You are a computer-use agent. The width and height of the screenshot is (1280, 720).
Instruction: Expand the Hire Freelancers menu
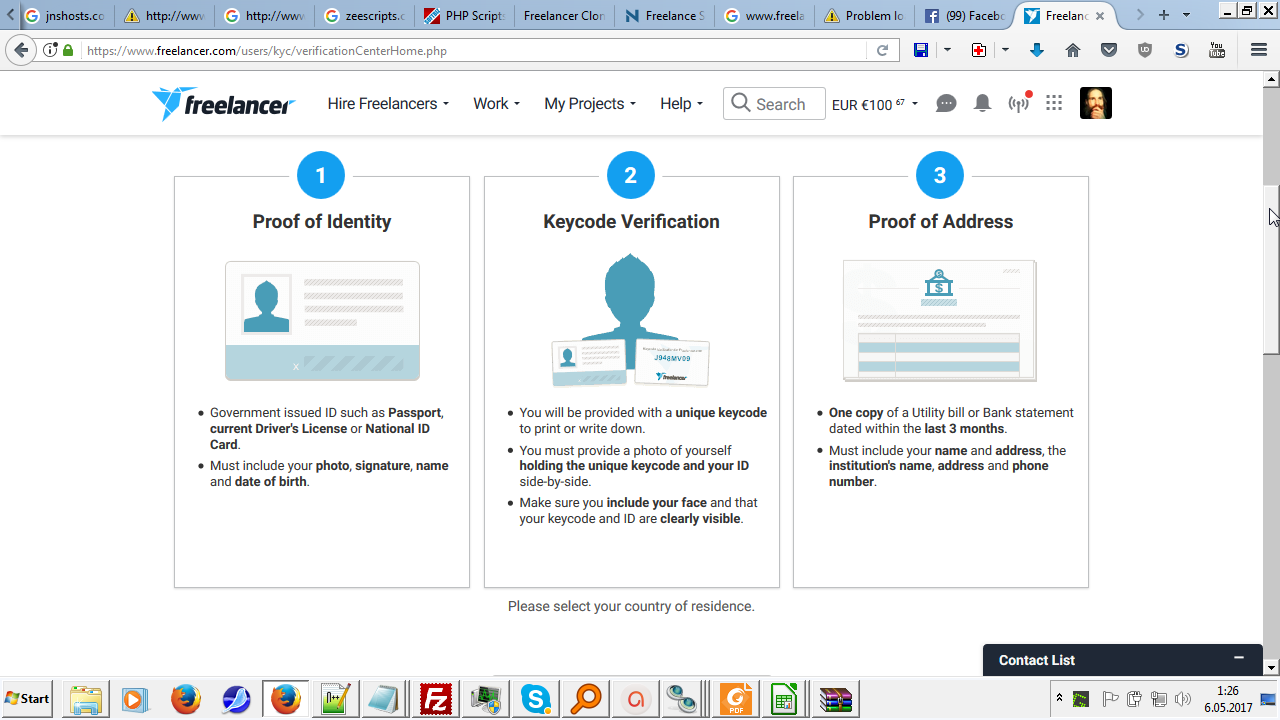pos(388,103)
